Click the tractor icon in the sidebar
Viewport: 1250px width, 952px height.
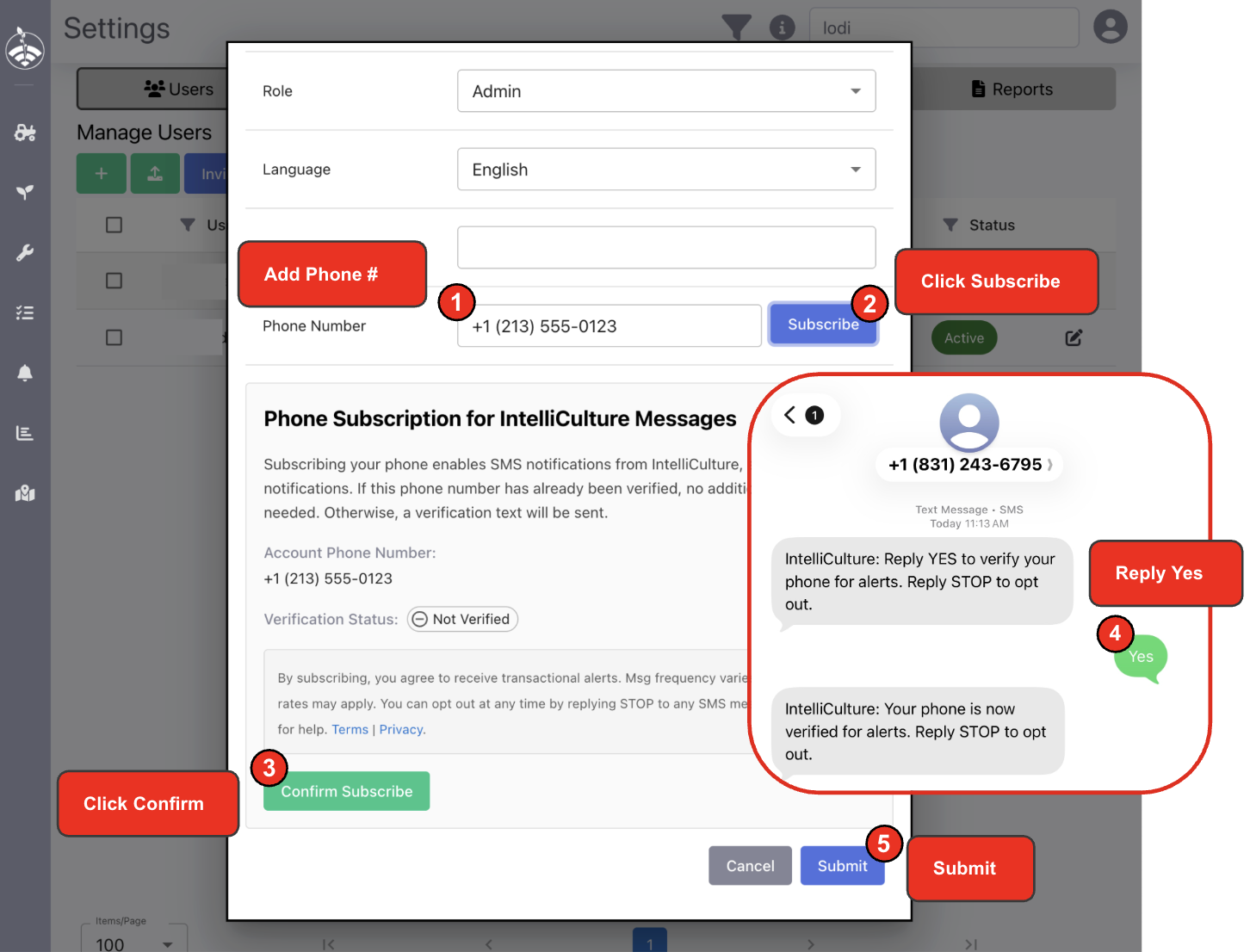tap(25, 133)
